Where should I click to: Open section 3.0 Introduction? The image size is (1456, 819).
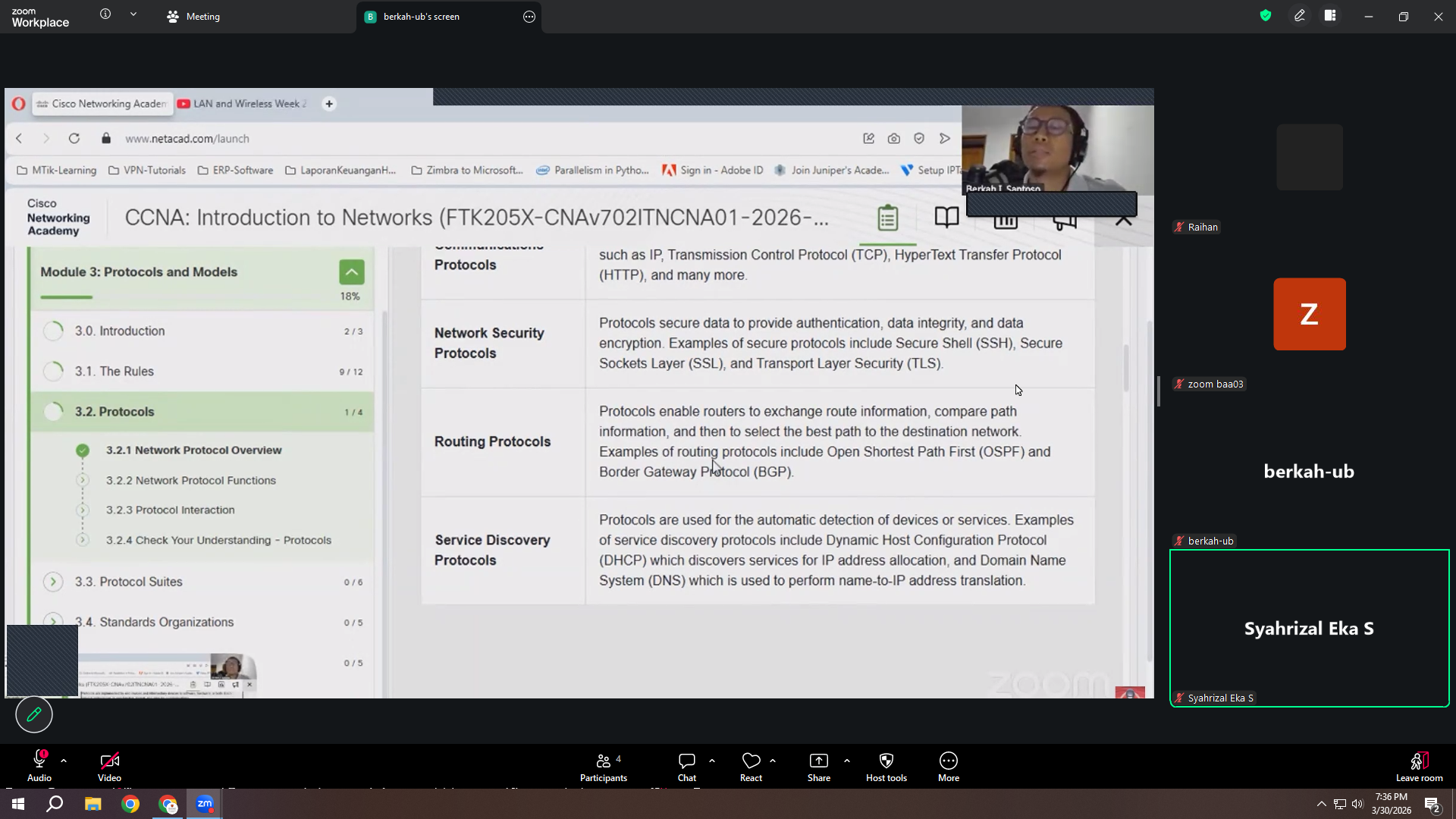(x=202, y=331)
